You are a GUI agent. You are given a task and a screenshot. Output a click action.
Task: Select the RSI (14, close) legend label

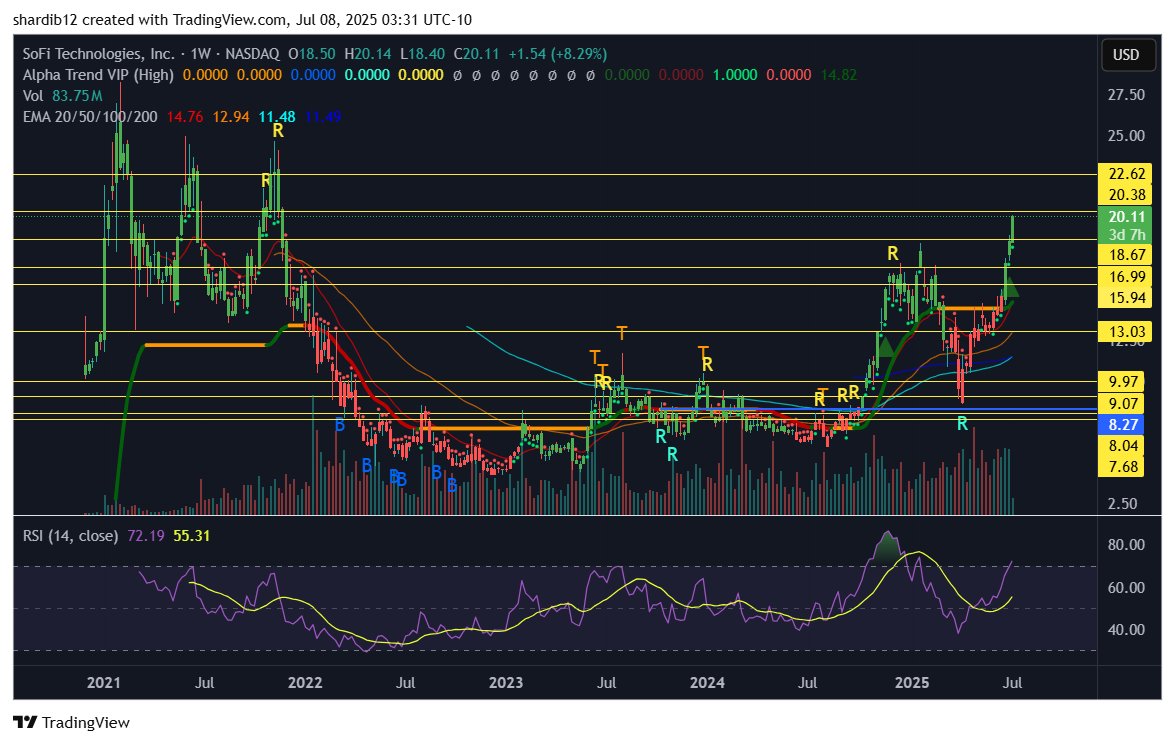pyautogui.click(x=70, y=536)
